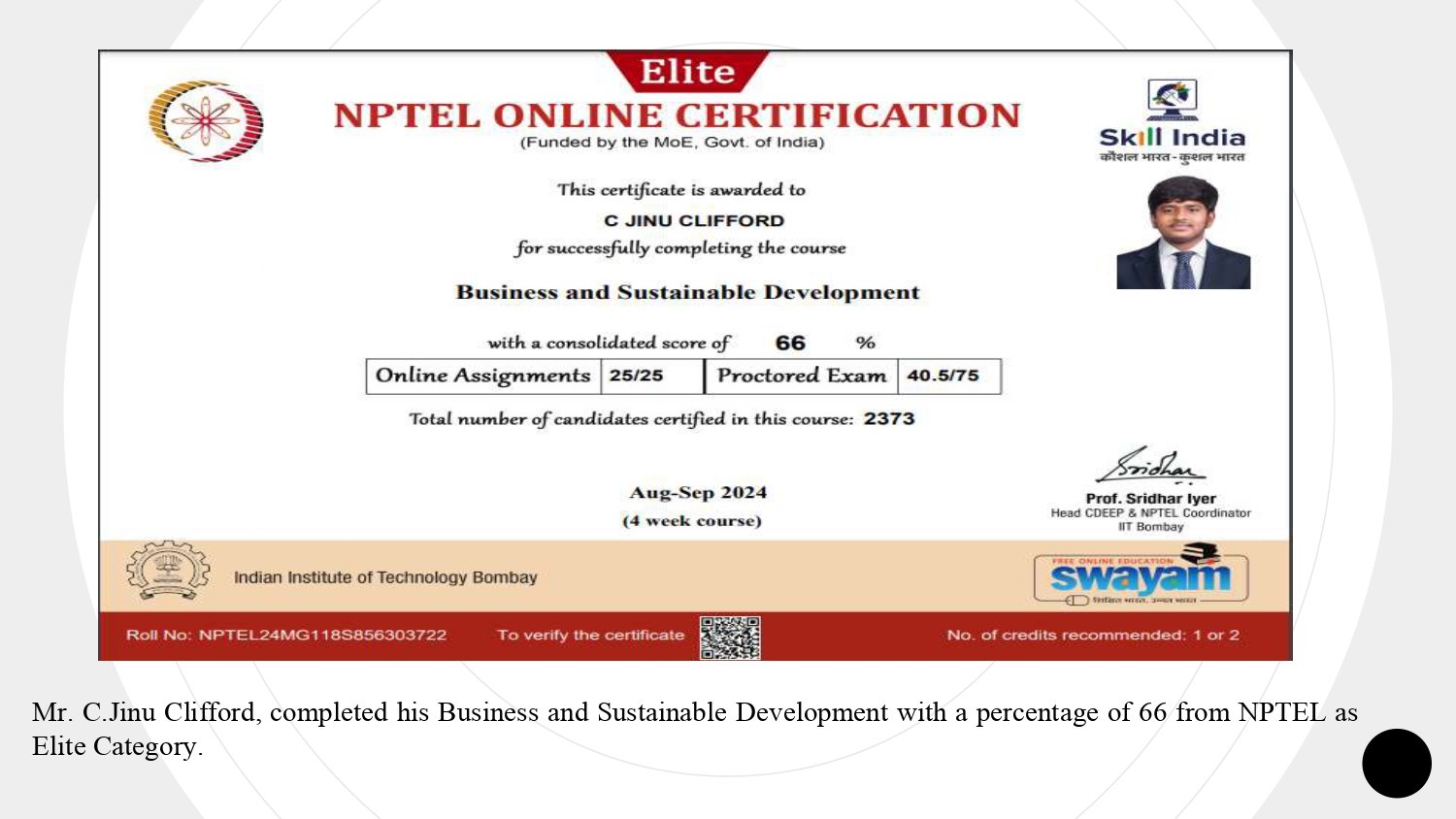Viewport: 1456px width, 819px height.
Task: Click the Hindi tagline under Skill India
Action: [1172, 157]
